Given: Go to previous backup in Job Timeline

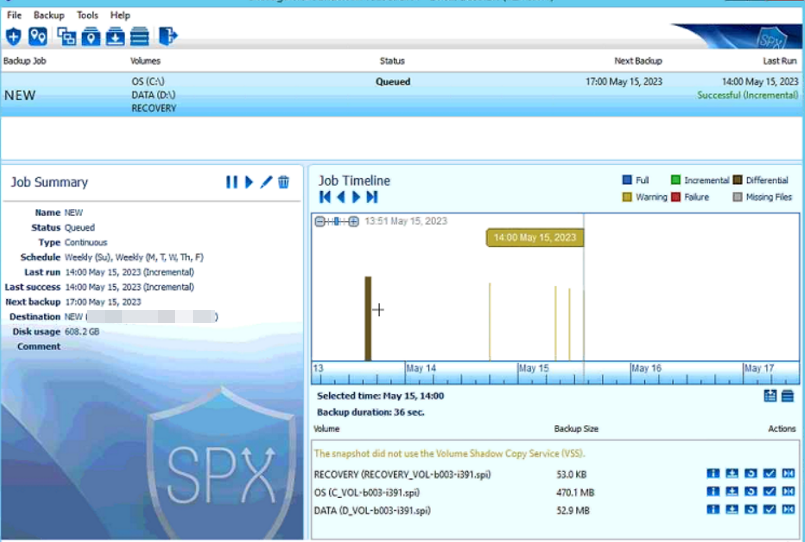Looking at the screenshot, I should coord(341,197).
